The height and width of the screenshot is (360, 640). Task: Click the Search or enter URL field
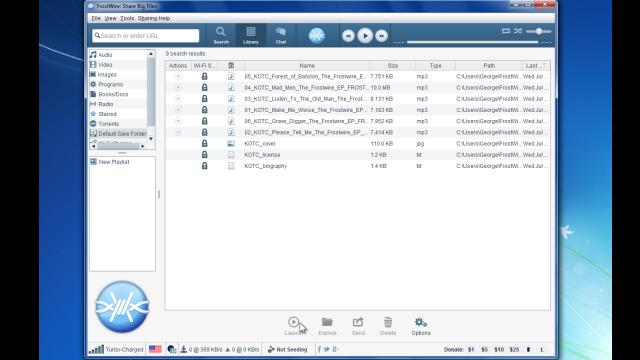pyautogui.click(x=146, y=36)
